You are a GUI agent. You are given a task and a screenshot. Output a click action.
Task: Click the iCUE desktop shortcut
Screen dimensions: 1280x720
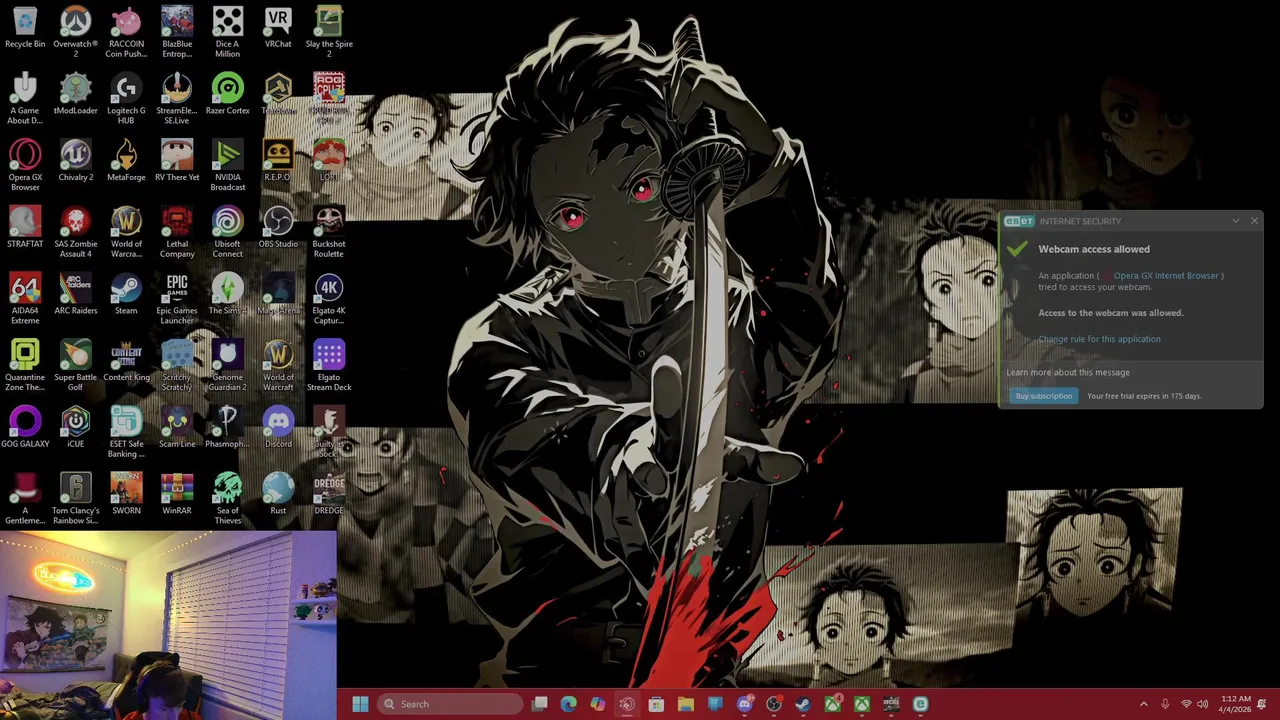(75, 427)
